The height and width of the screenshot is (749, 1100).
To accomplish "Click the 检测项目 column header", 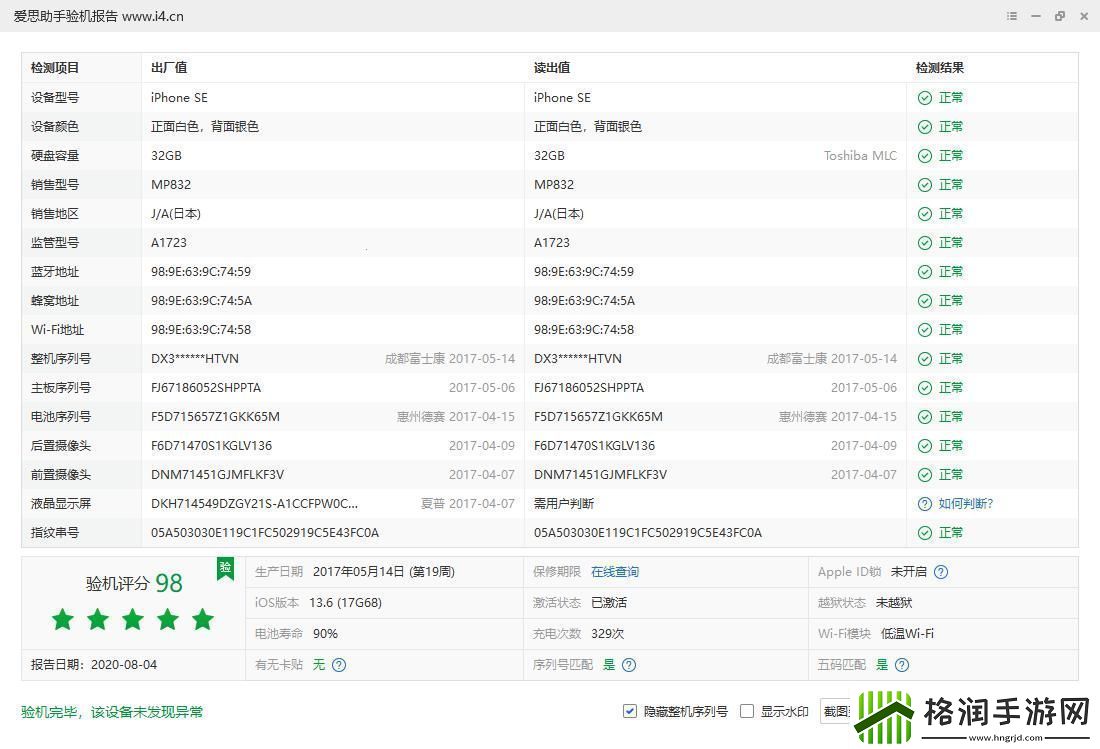I will coord(55,68).
